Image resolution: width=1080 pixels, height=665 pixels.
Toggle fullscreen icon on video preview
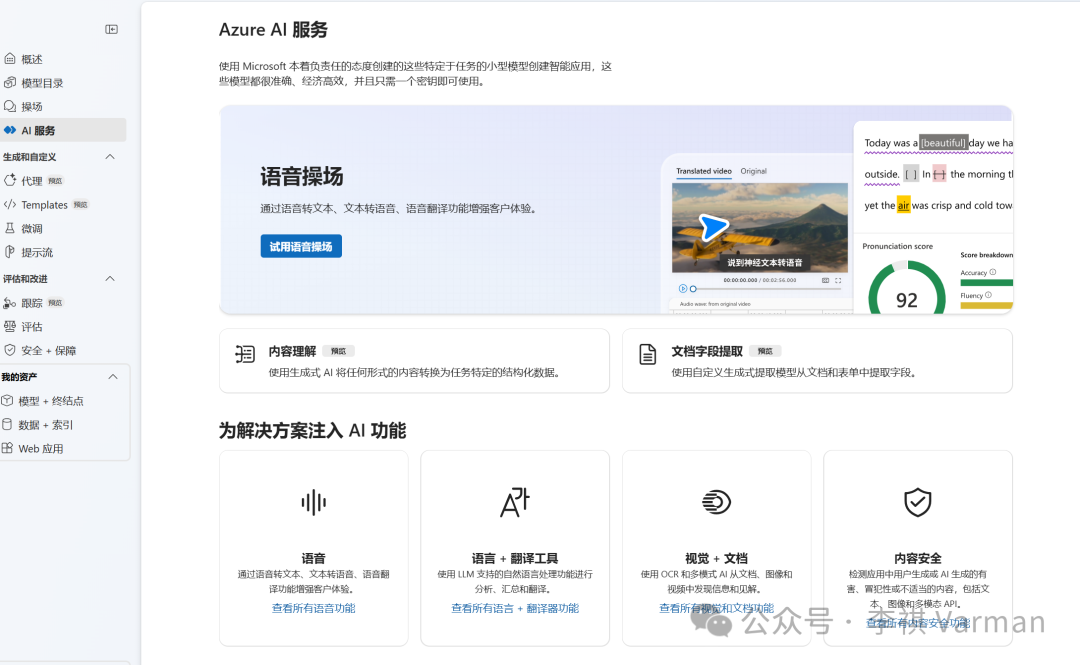pos(838,280)
